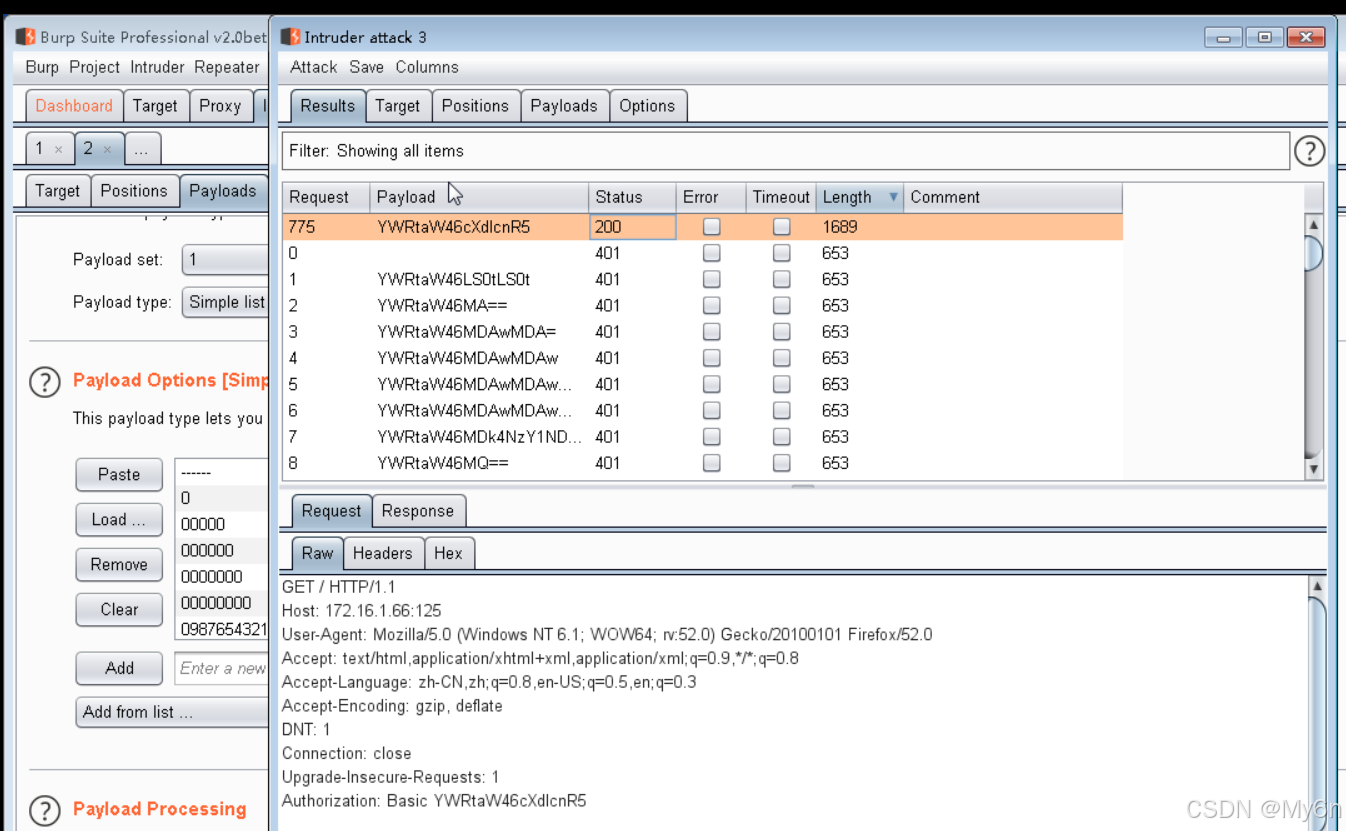Toggle Error checkbox for request 2
The height and width of the screenshot is (831, 1346).
coord(711,305)
